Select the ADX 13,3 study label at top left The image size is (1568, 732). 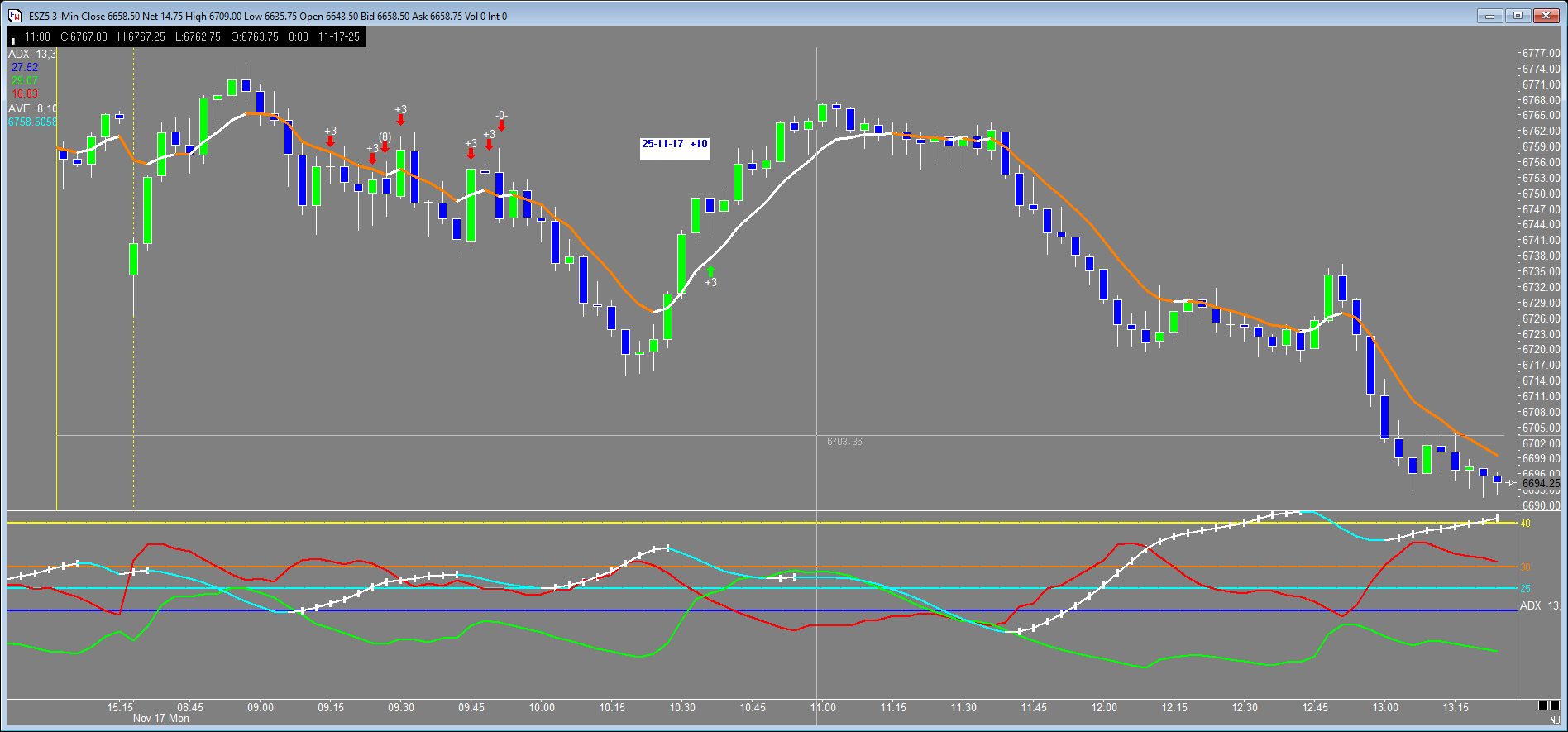pos(32,54)
